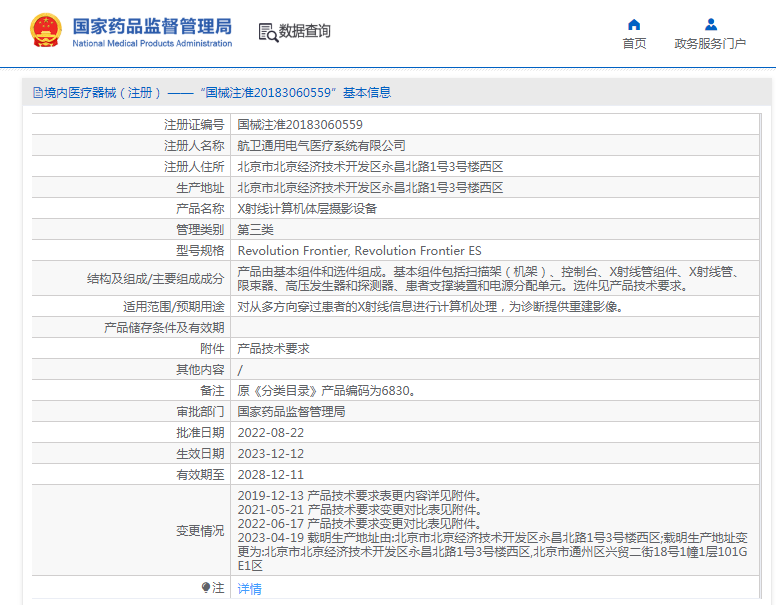Click the 政务服务门户 text label
776x605 pixels.
pos(710,44)
